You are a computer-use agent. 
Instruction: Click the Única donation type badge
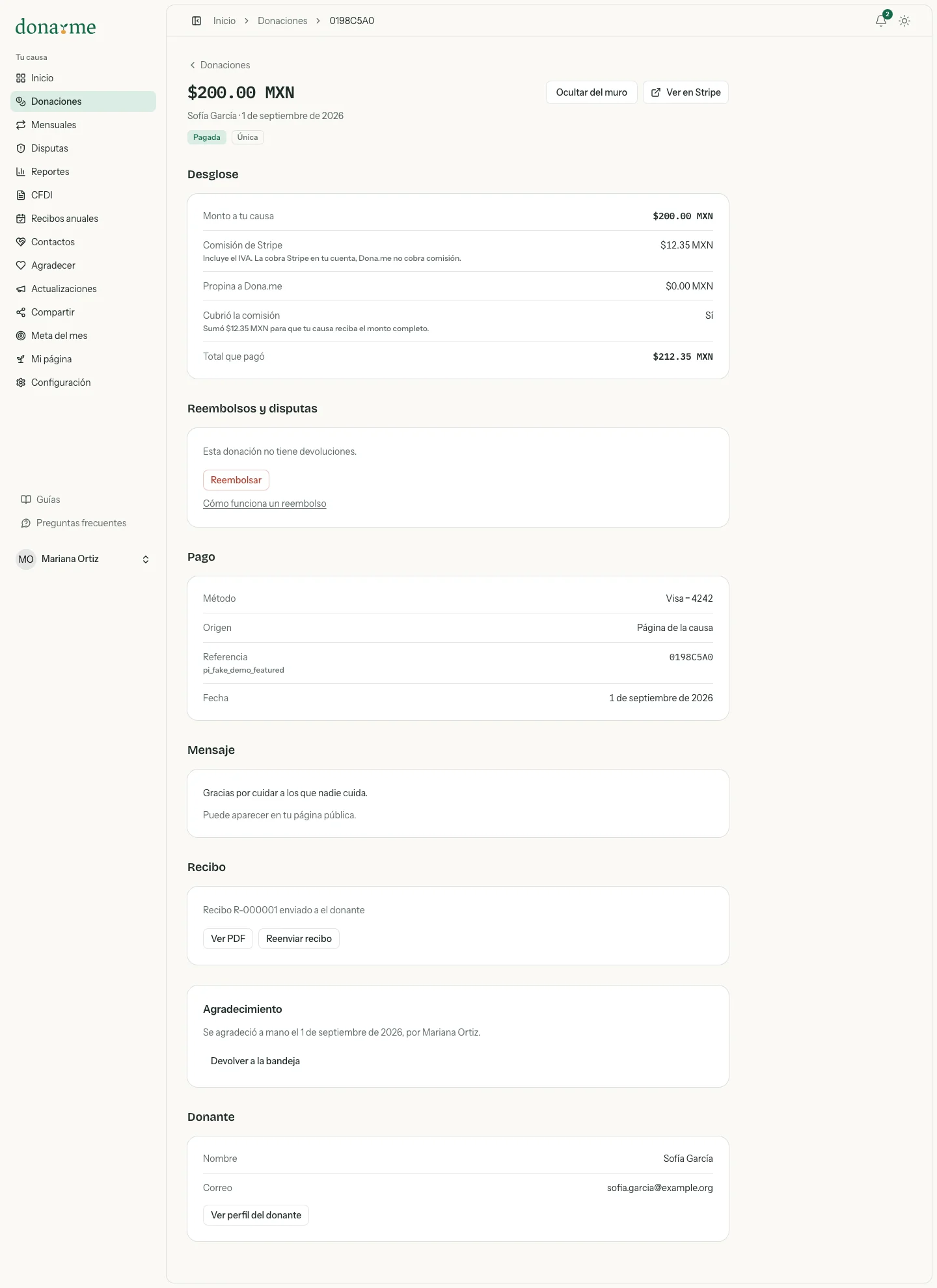tap(247, 137)
